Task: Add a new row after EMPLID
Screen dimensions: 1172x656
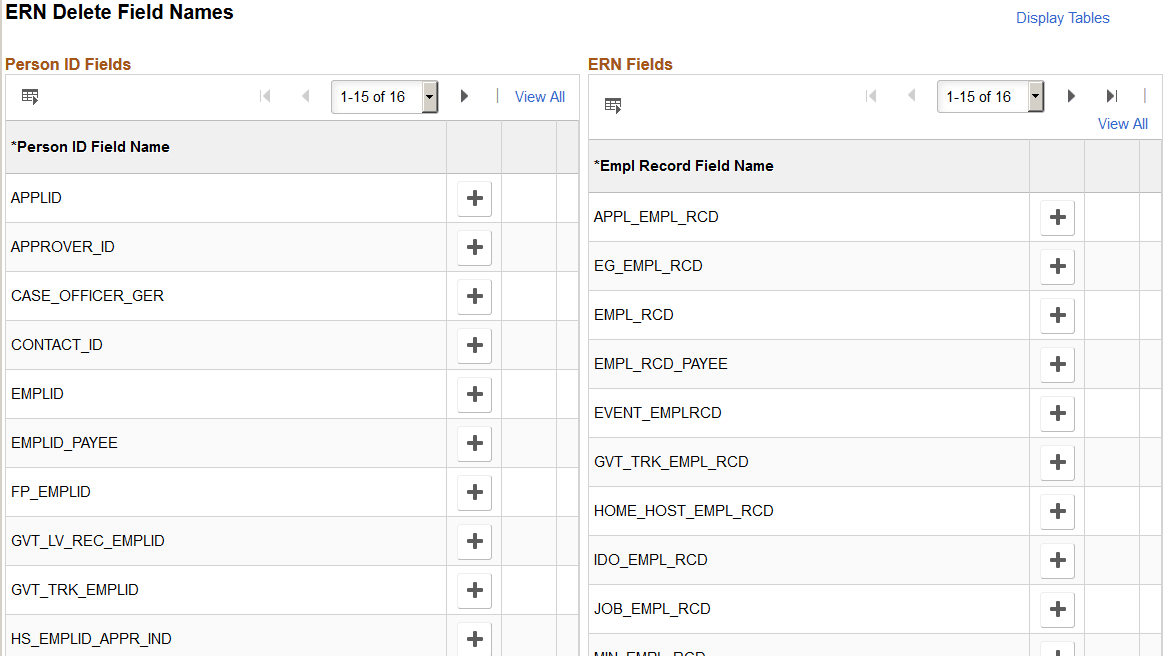Action: click(x=474, y=394)
